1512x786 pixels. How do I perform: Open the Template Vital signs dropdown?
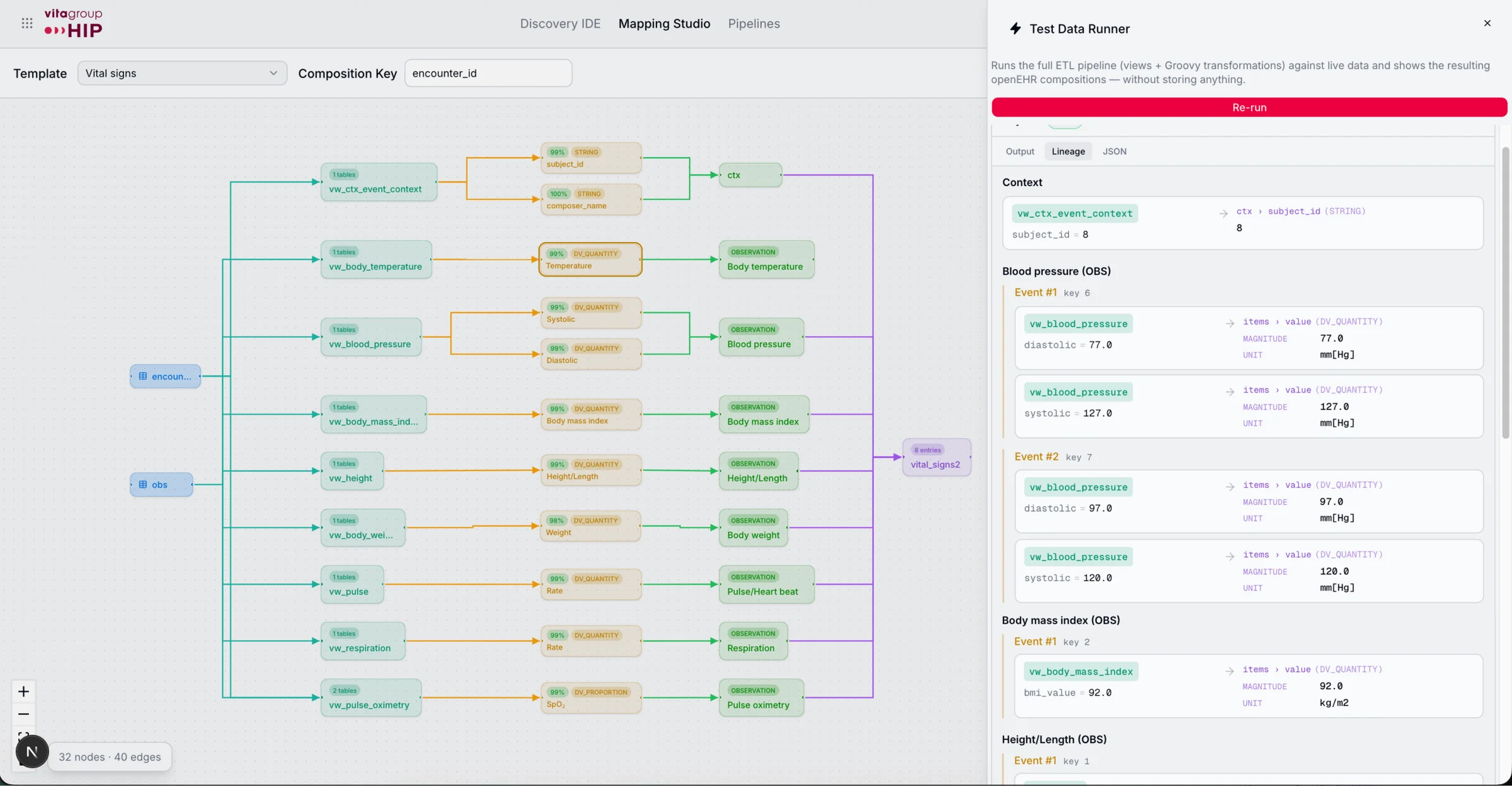point(182,73)
